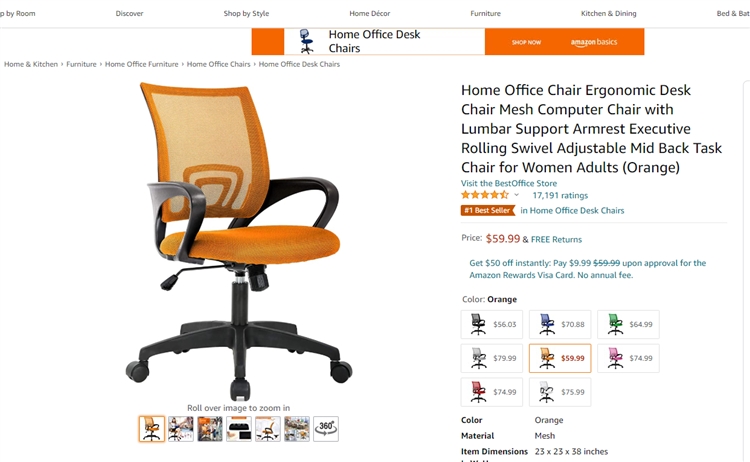Go to Home Office Chairs breadcrumb

click(219, 64)
